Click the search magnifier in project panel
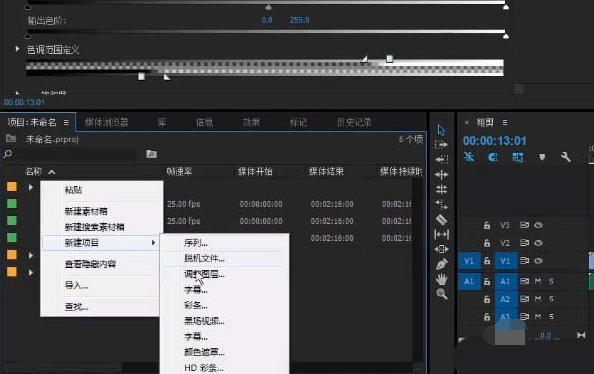The width and height of the screenshot is (594, 374). coord(7,154)
